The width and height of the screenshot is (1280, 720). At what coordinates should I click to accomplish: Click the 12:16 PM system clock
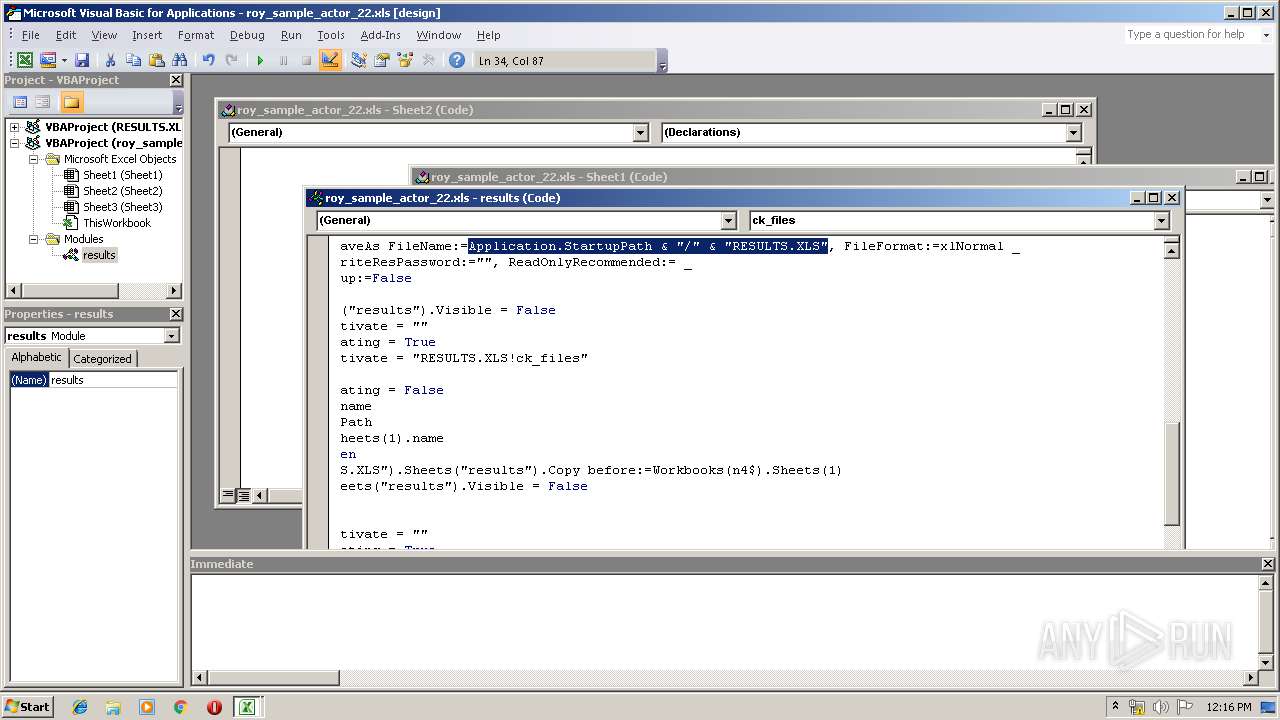point(1229,707)
